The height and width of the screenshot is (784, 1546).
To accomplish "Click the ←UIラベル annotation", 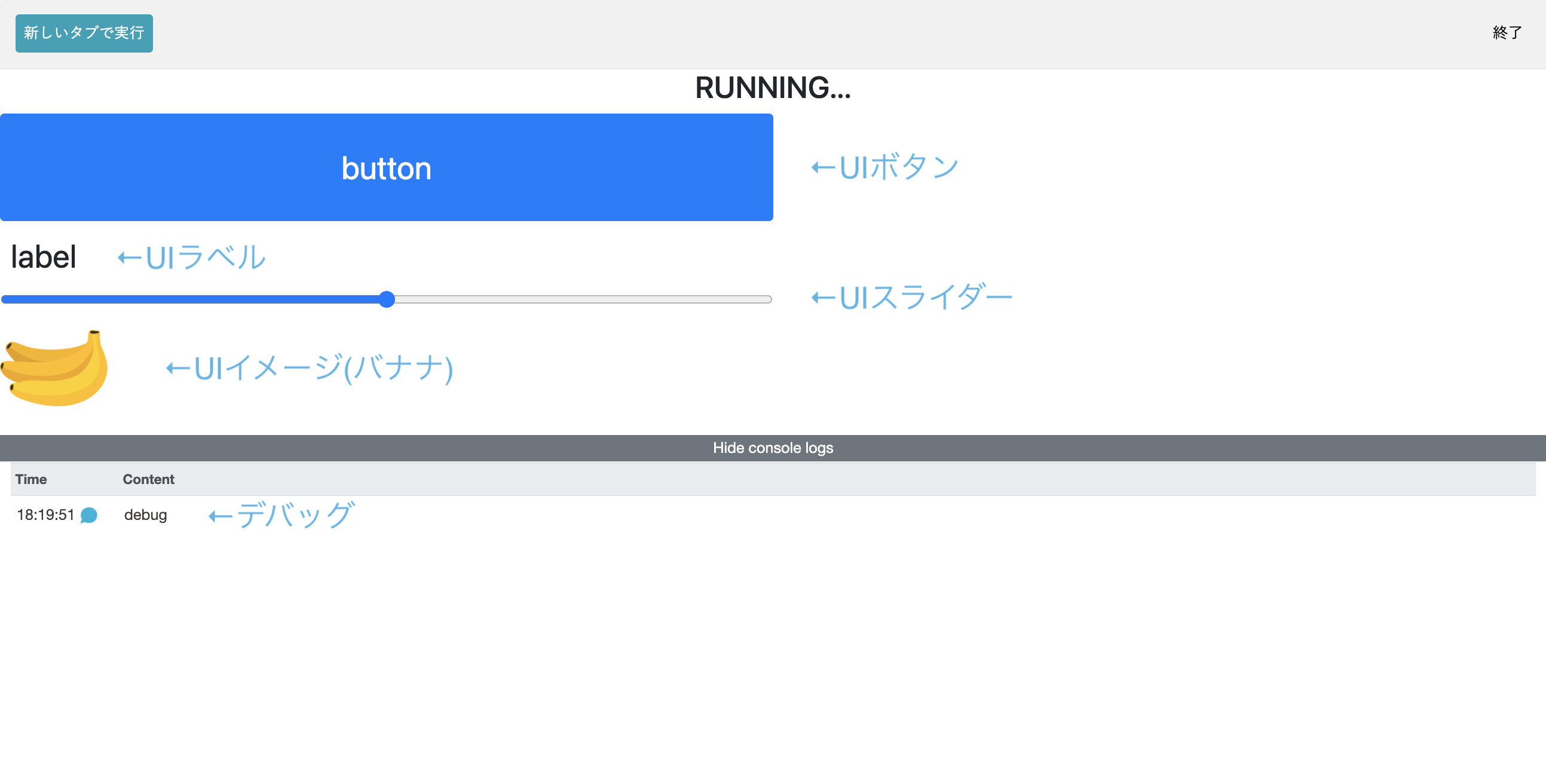I will 189,257.
